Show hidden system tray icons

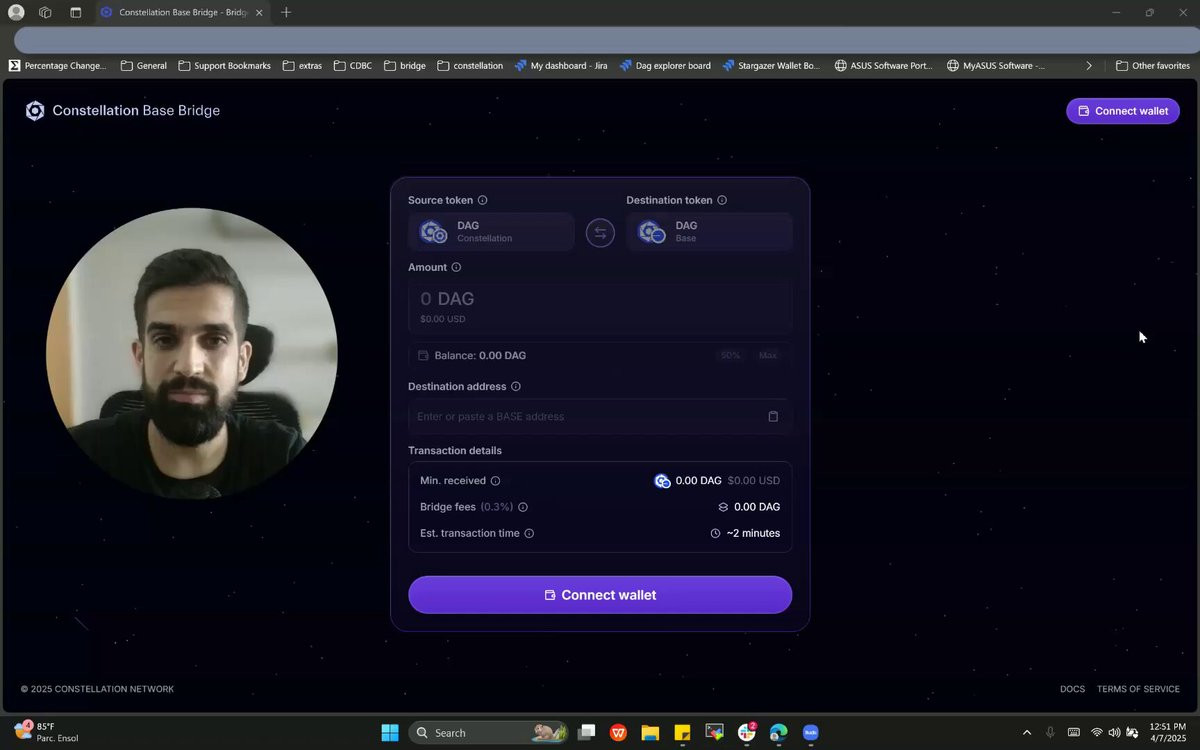coord(1026,732)
